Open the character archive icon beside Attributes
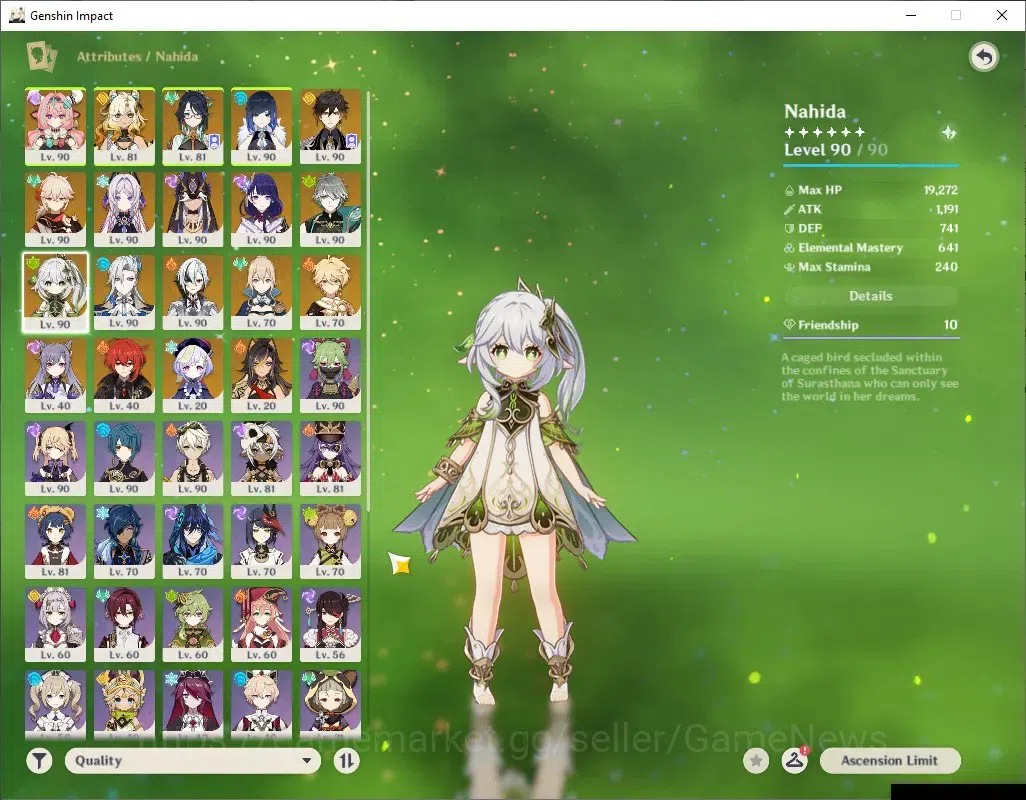This screenshot has height=800, width=1026. pyautogui.click(x=42, y=56)
